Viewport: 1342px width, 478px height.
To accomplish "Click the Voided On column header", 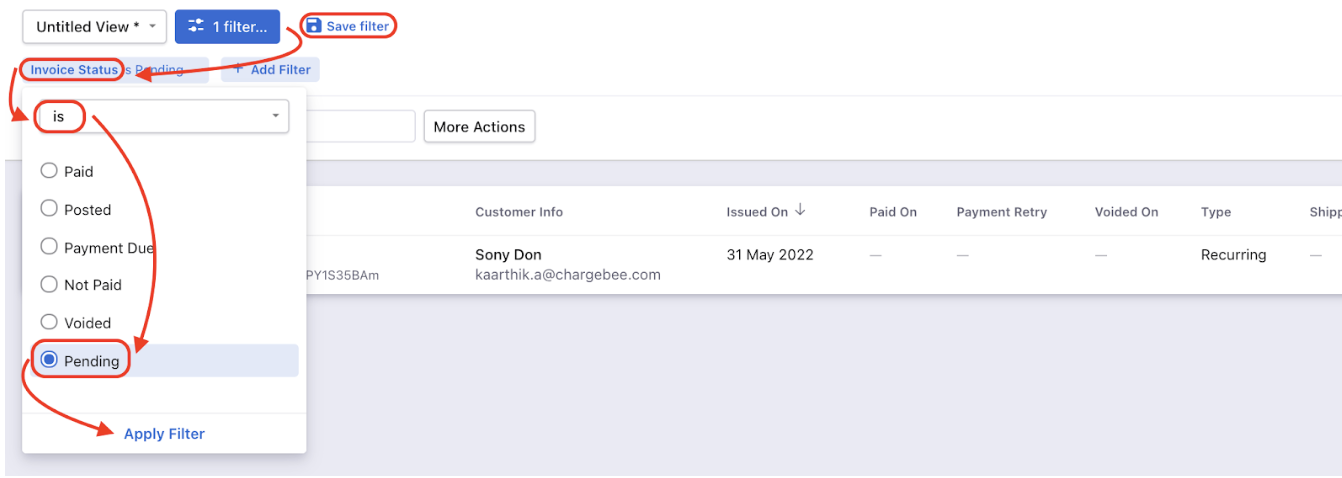I will point(1126,212).
